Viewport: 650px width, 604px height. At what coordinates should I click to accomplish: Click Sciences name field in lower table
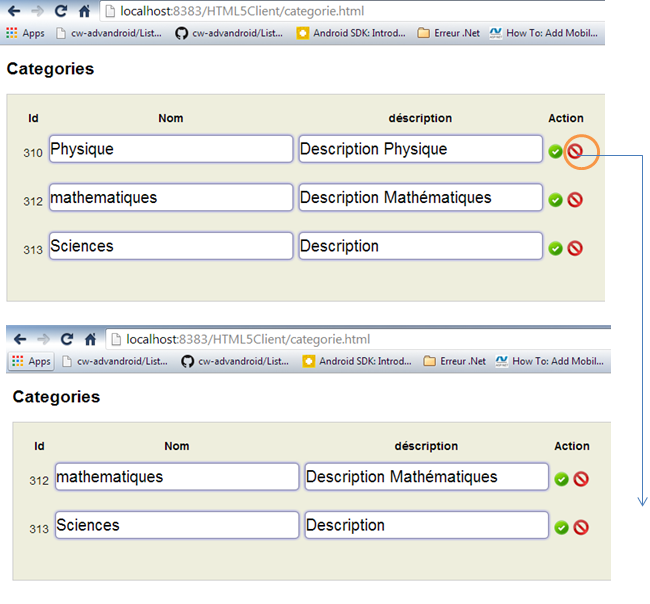(177, 525)
